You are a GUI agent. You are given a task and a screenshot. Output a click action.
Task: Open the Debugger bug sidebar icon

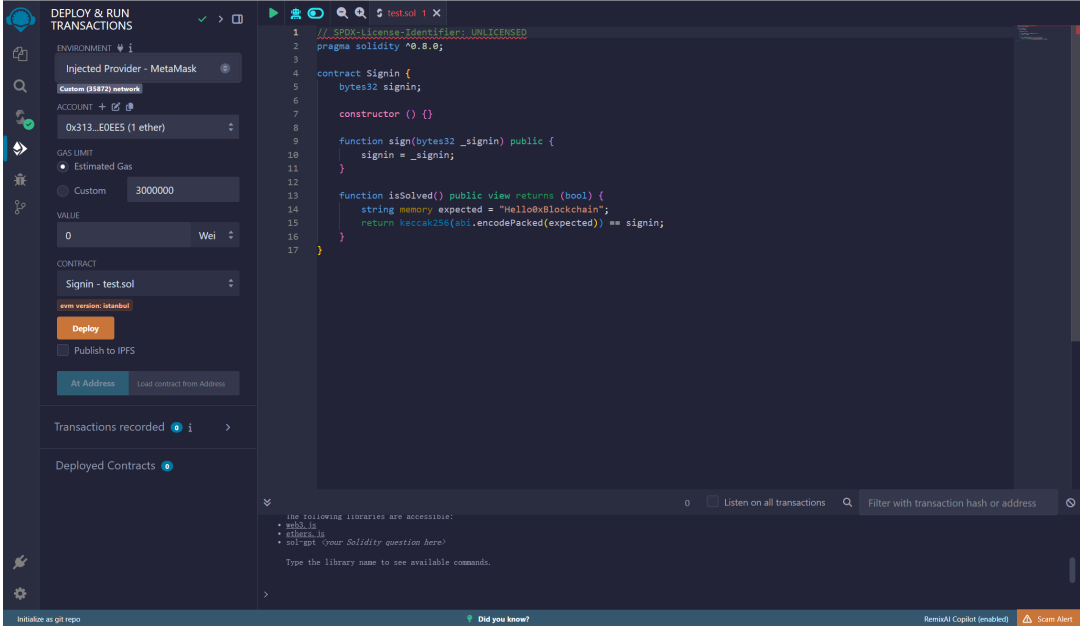pyautogui.click(x=20, y=179)
